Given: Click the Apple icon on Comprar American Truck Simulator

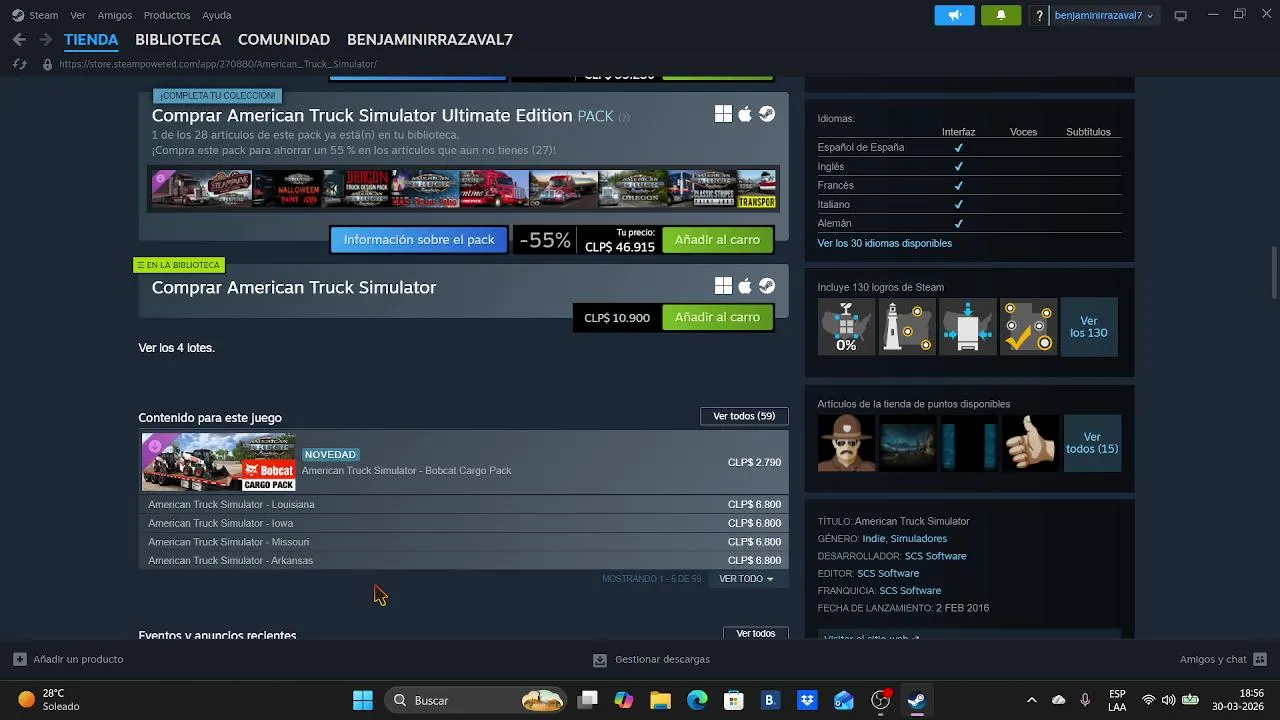Looking at the screenshot, I should [745, 286].
